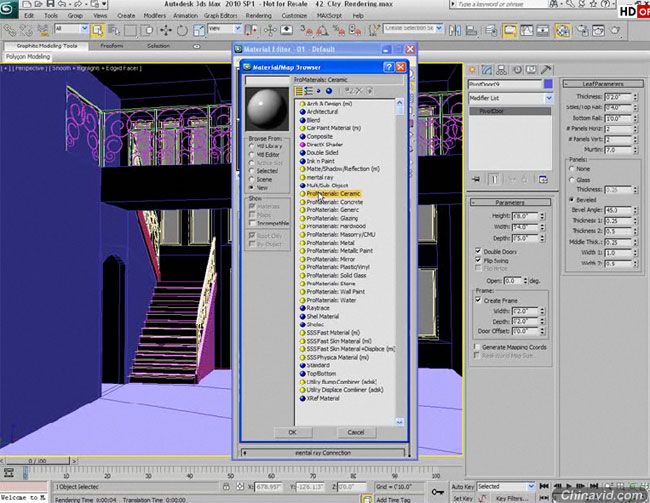Open the Display tab in command panel
Screen dimensions: 650x503
[531, 70]
